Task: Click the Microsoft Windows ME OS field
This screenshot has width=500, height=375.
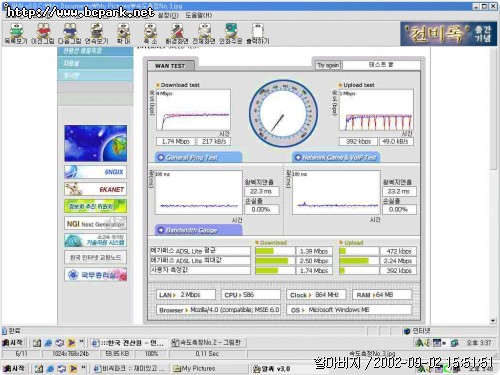Action: (349, 310)
